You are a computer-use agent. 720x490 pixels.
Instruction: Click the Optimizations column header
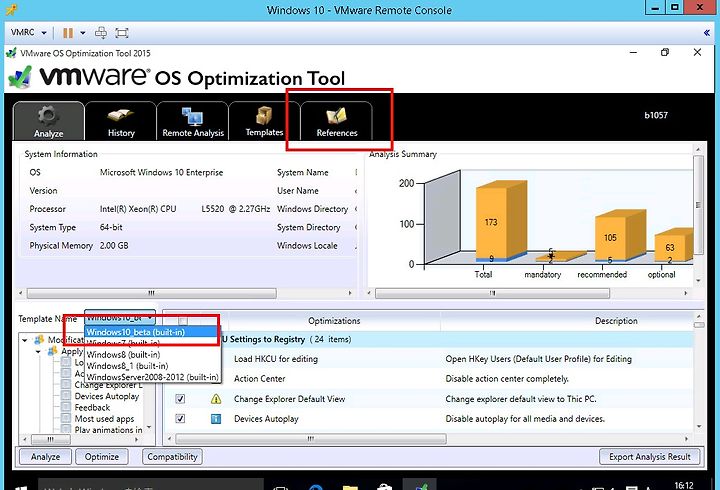334,321
